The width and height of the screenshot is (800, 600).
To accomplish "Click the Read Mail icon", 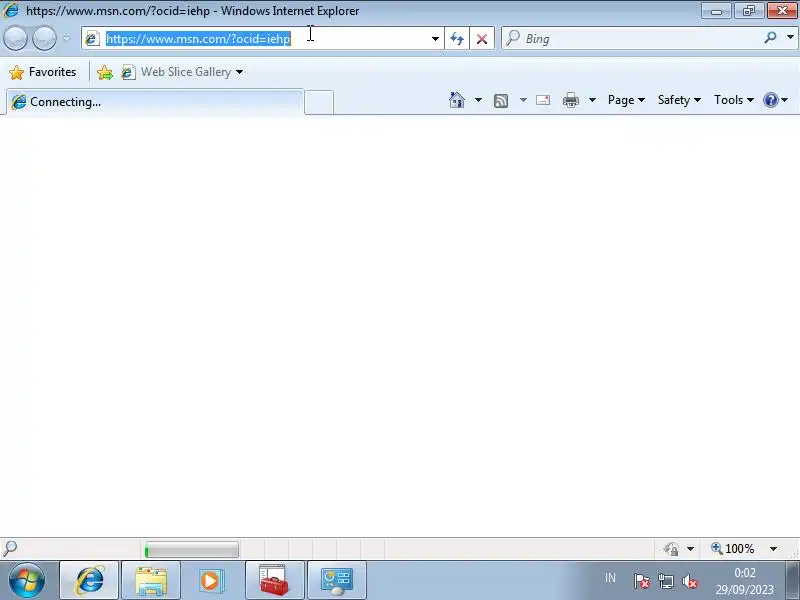I will click(x=543, y=100).
